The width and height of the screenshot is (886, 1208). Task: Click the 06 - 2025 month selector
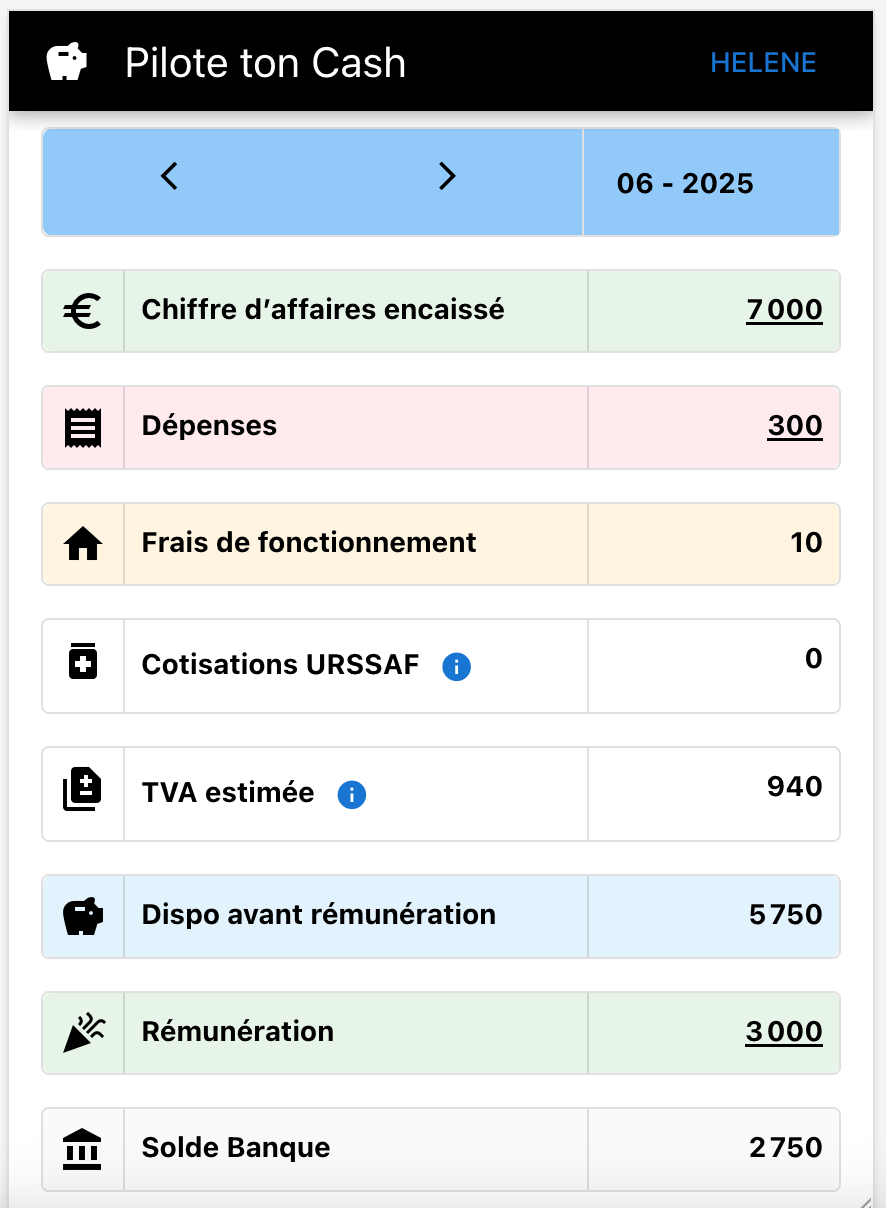tap(686, 184)
